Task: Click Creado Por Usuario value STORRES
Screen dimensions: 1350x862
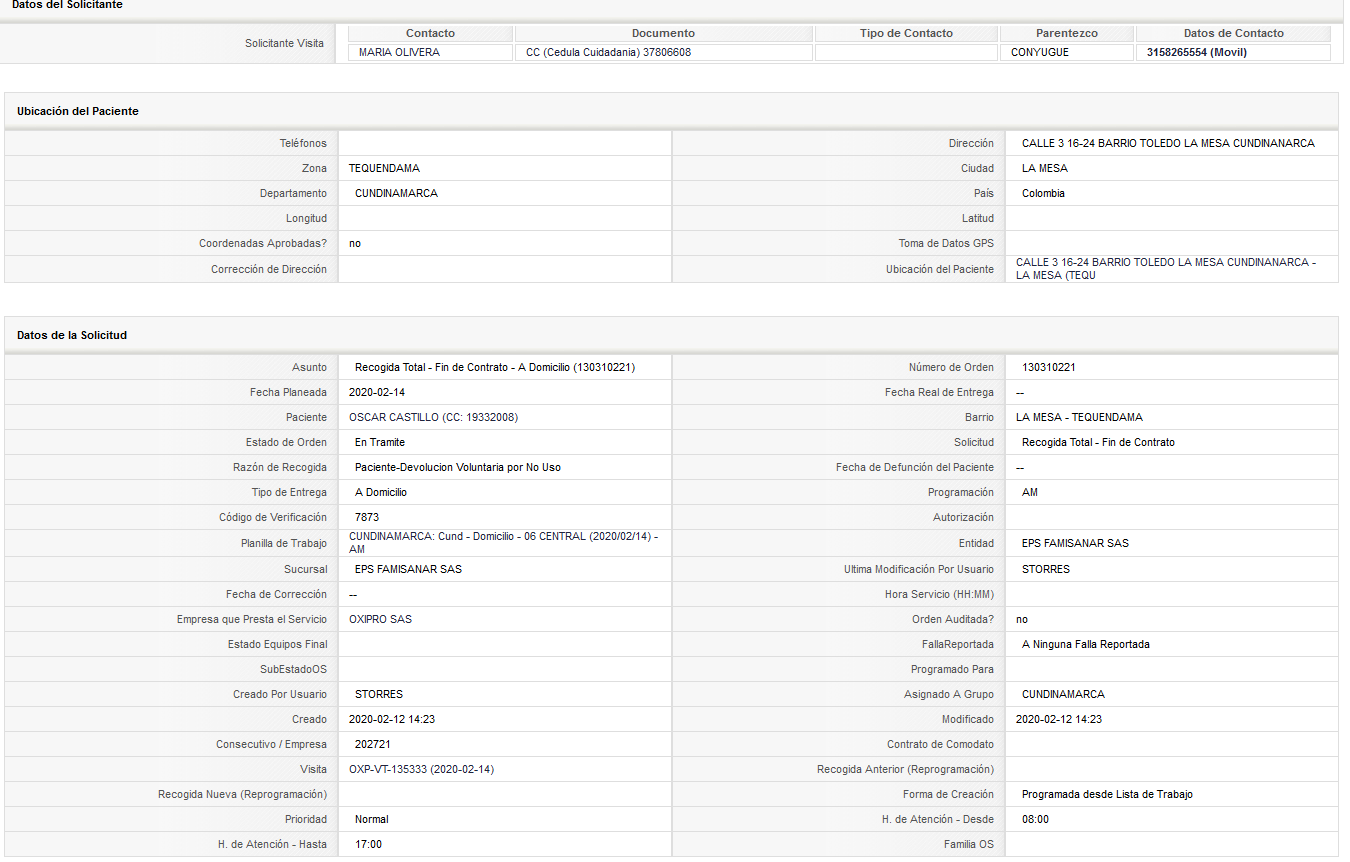Action: click(x=379, y=694)
